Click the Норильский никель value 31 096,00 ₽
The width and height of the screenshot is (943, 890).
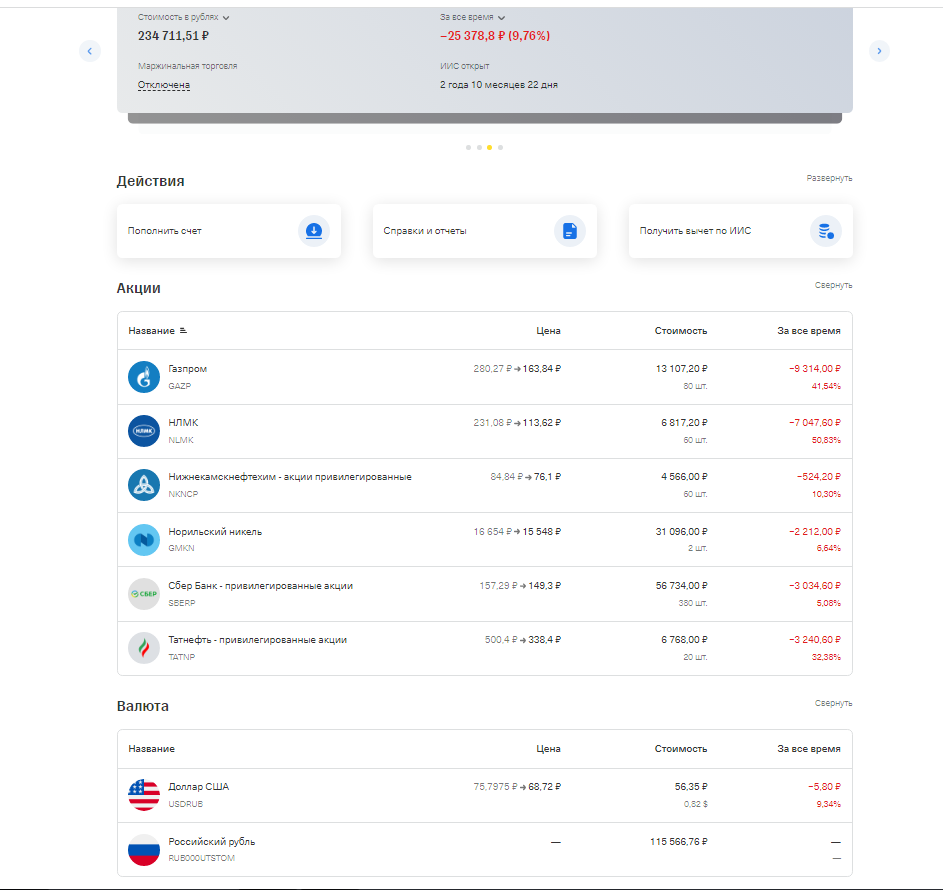coord(681,532)
